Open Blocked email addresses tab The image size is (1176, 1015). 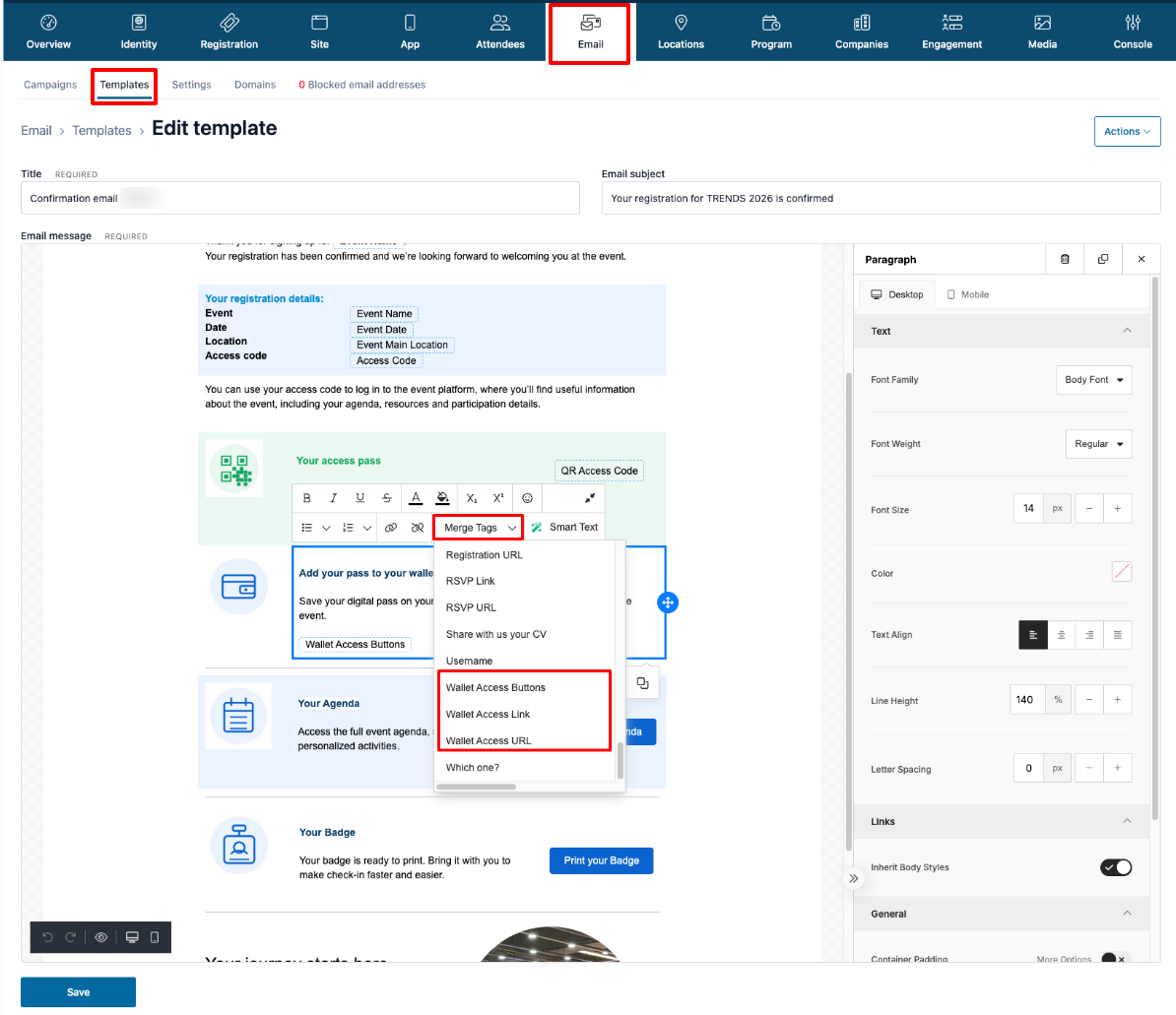click(x=362, y=85)
